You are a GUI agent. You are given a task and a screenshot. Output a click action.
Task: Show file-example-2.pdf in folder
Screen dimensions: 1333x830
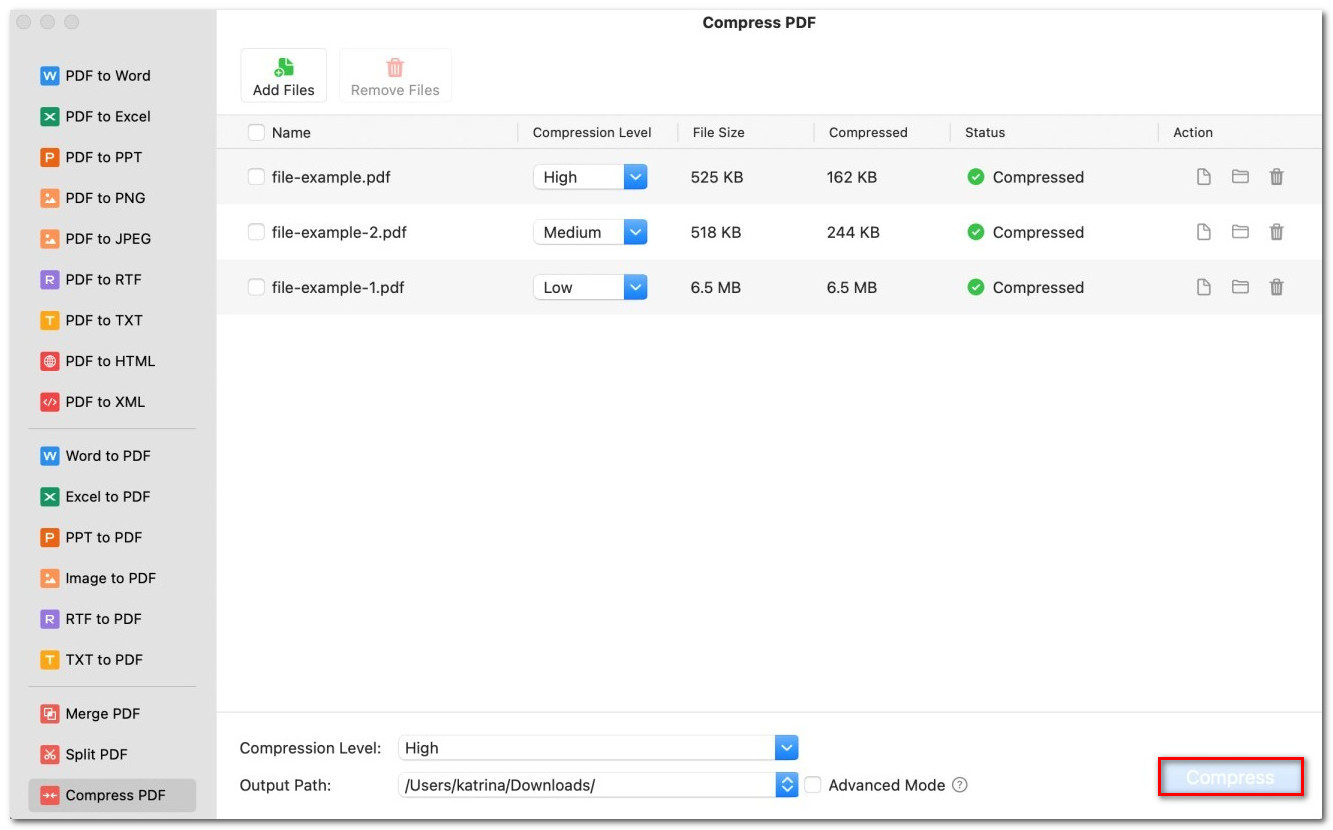pyautogui.click(x=1240, y=232)
